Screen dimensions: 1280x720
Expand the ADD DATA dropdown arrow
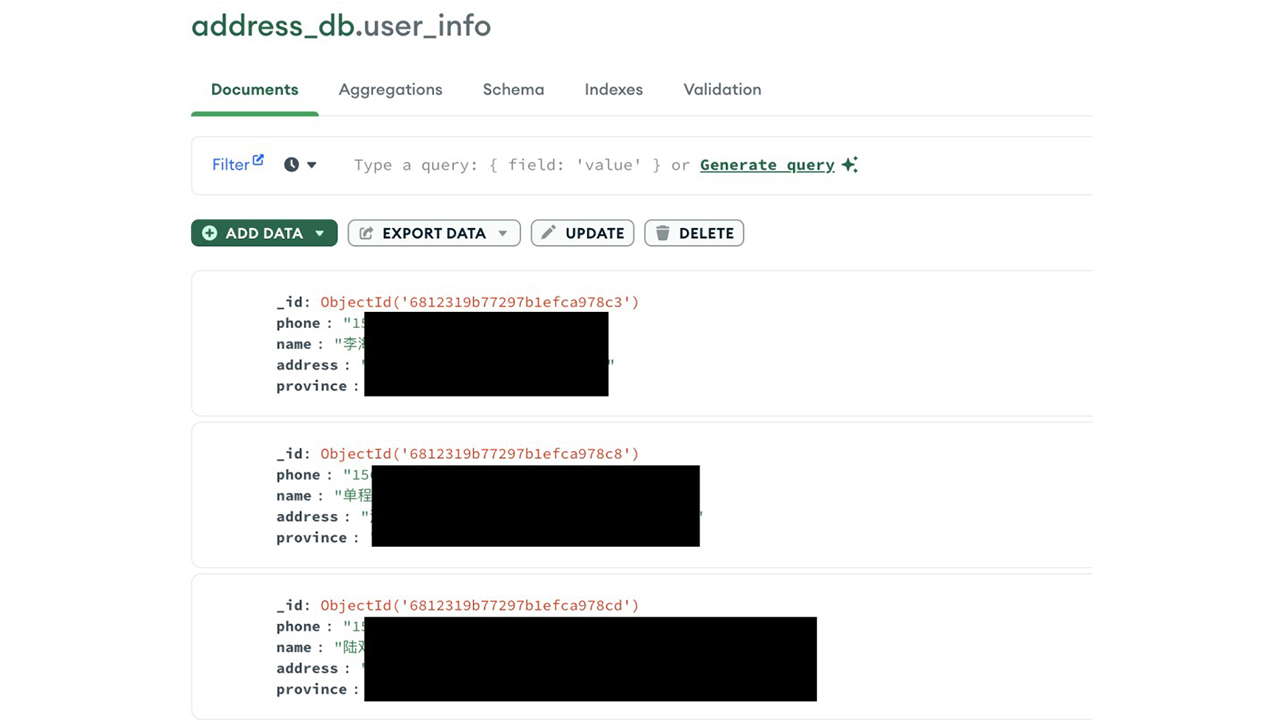click(x=320, y=234)
